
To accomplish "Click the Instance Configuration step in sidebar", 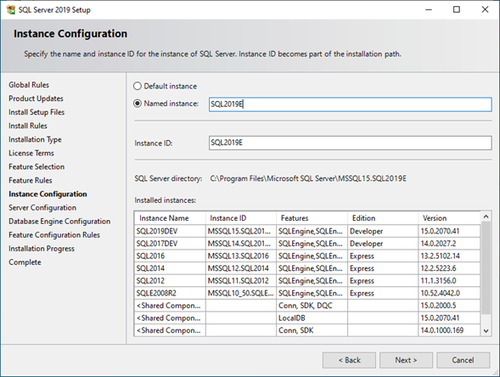I will (48, 194).
